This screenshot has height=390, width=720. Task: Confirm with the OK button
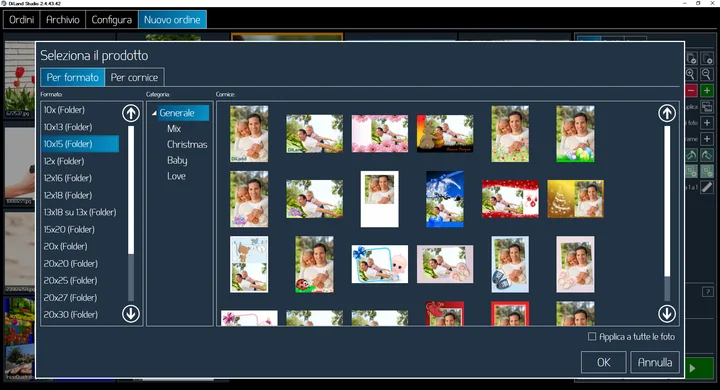[x=603, y=362]
